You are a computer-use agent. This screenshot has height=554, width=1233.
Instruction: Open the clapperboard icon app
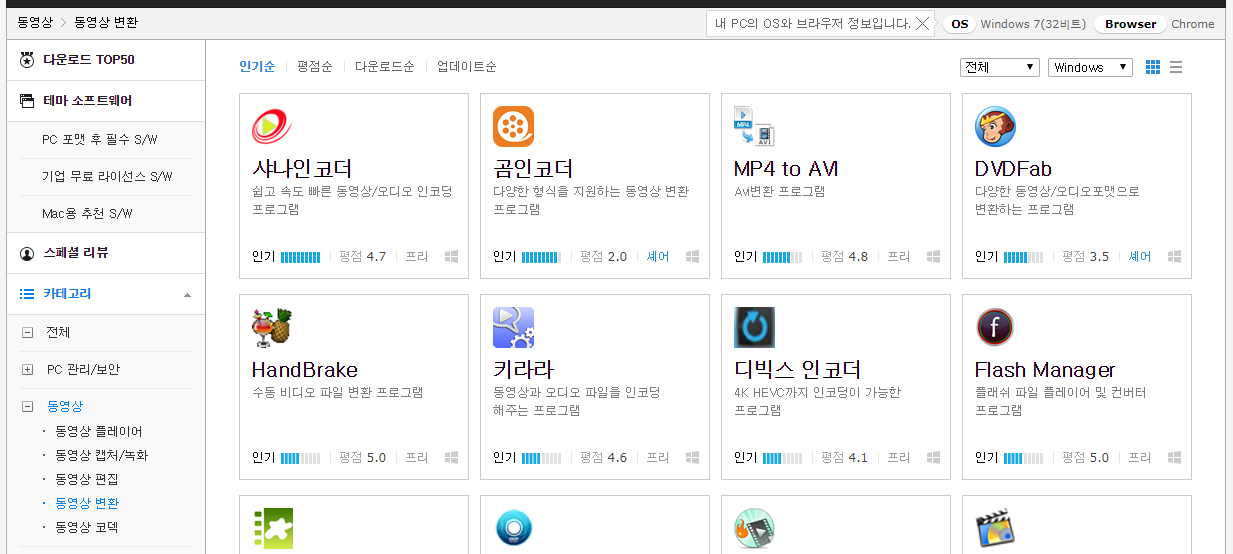995,528
